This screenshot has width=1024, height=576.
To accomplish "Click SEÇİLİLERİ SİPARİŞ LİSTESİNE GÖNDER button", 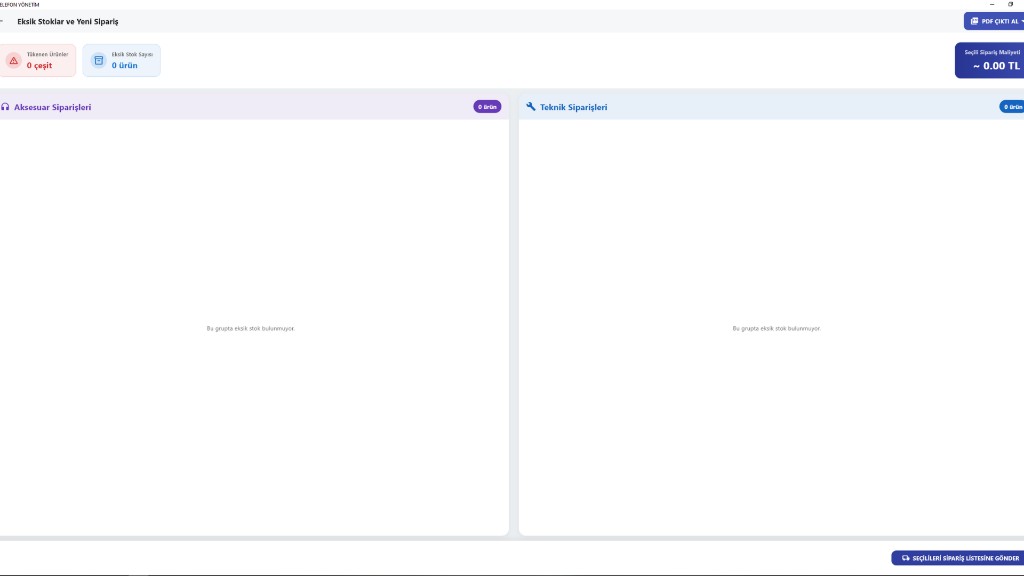I will (957, 558).
